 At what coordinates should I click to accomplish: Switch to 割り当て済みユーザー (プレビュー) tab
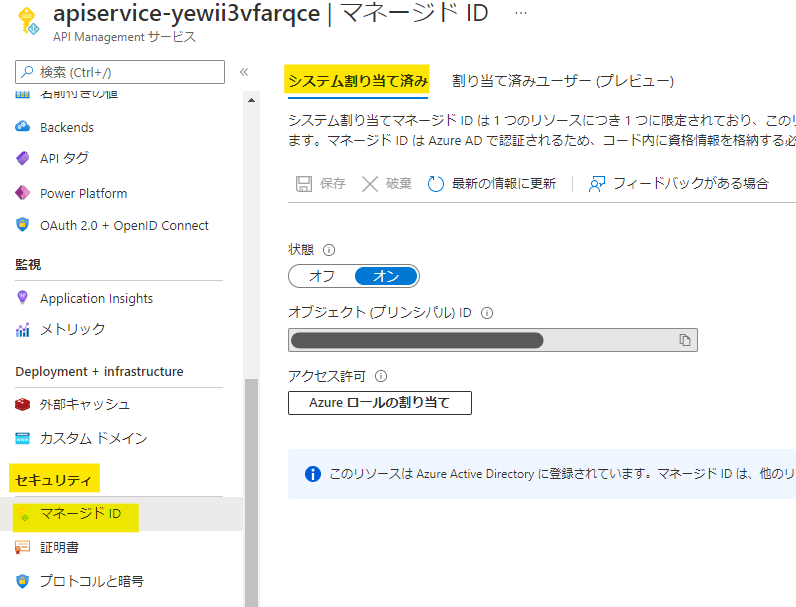[563, 81]
